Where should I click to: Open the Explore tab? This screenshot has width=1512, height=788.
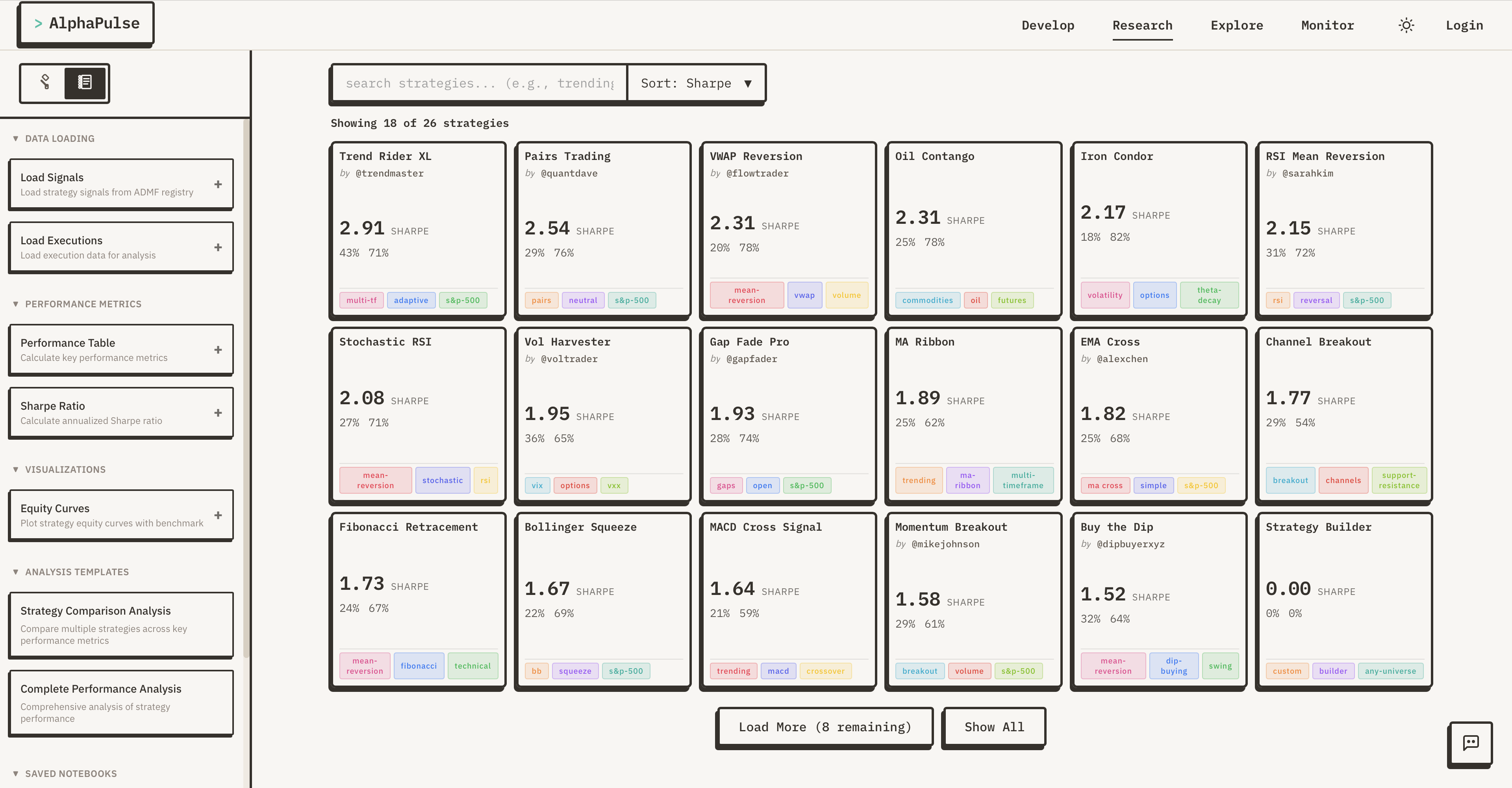1237,25
